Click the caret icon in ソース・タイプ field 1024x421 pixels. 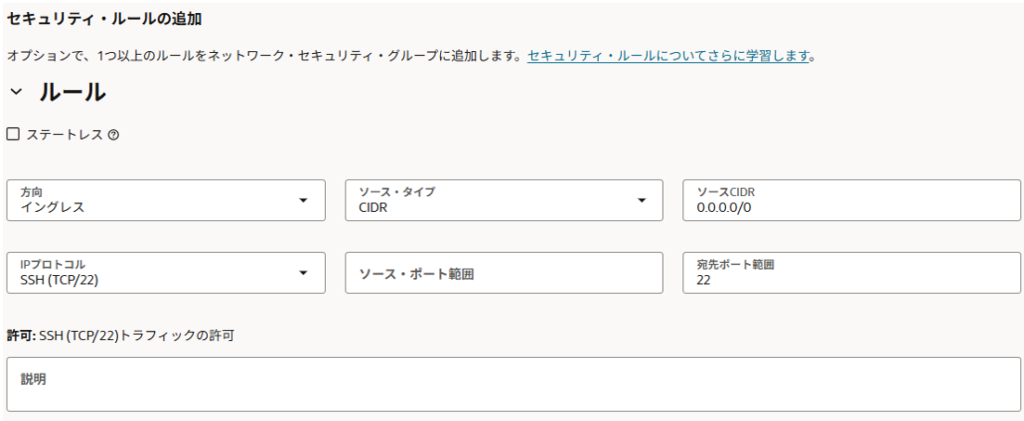642,201
